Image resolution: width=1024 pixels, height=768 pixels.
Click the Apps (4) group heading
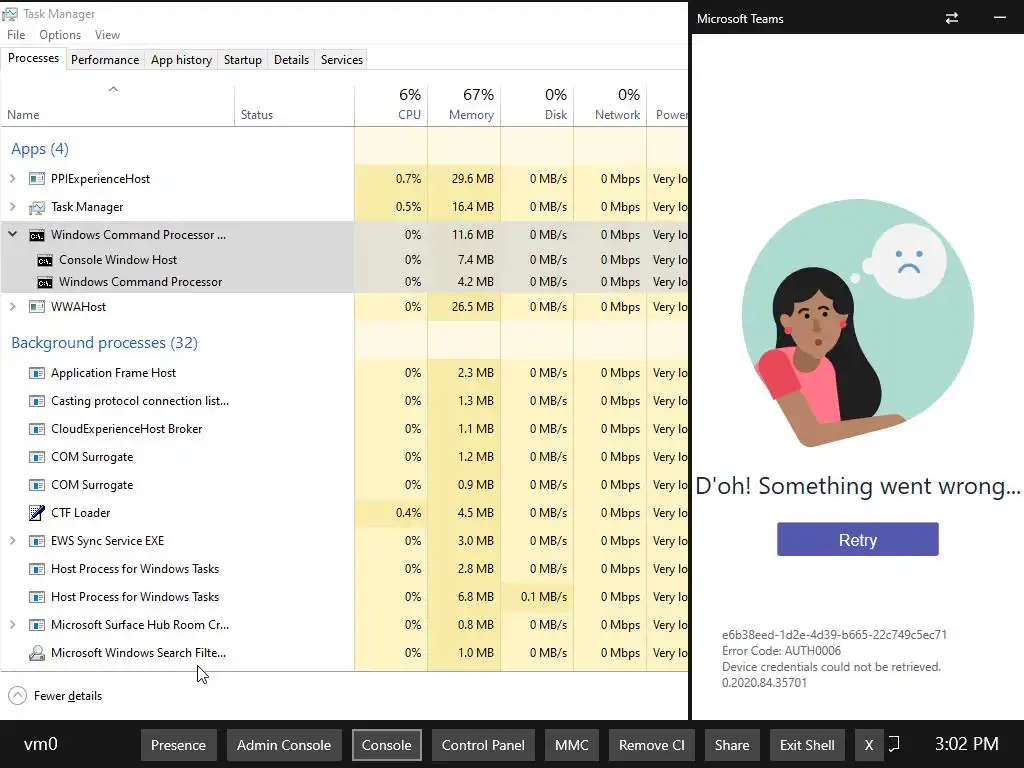tap(40, 149)
